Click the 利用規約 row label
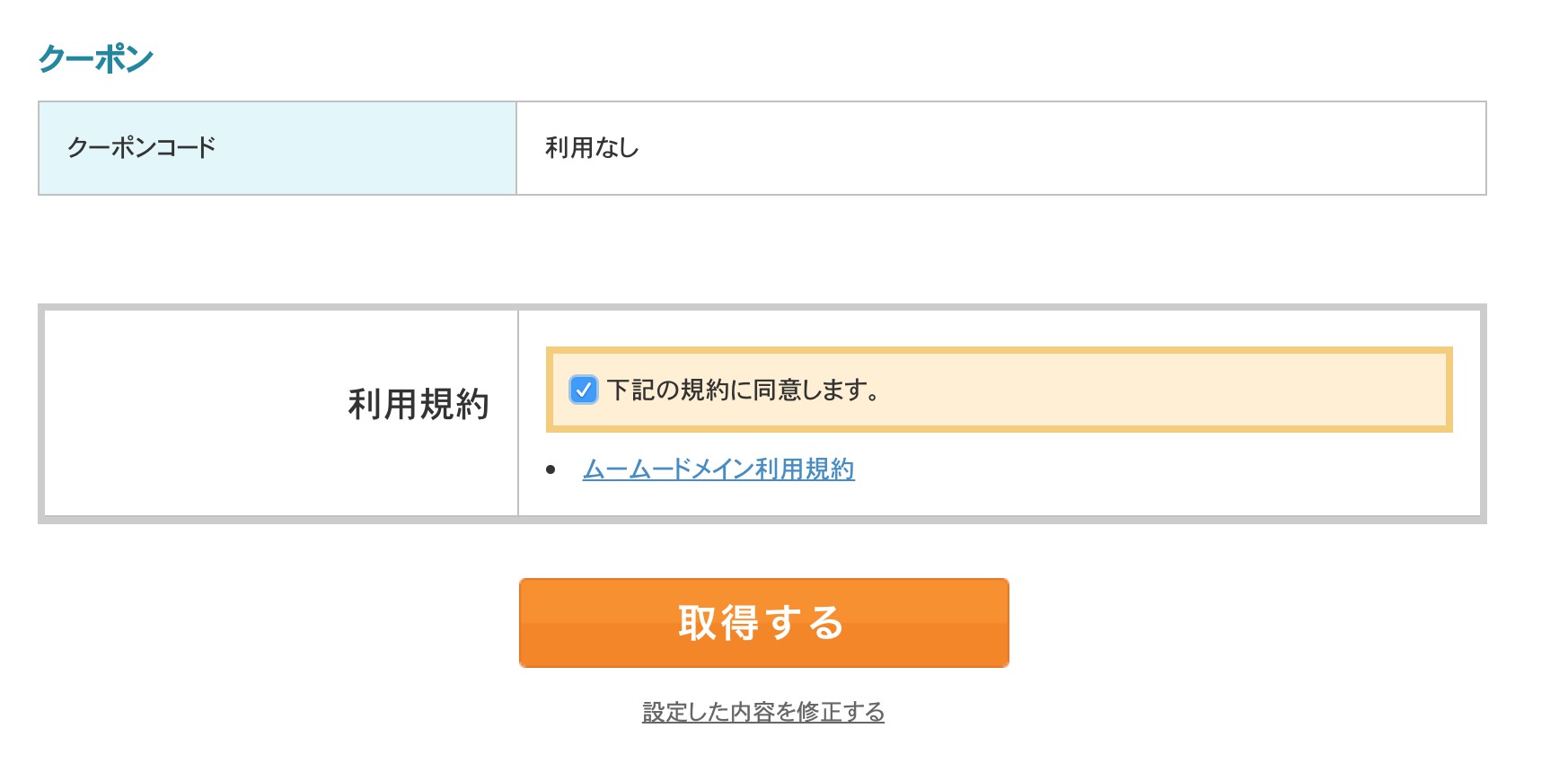This screenshot has height=763, width=1568. [x=418, y=404]
